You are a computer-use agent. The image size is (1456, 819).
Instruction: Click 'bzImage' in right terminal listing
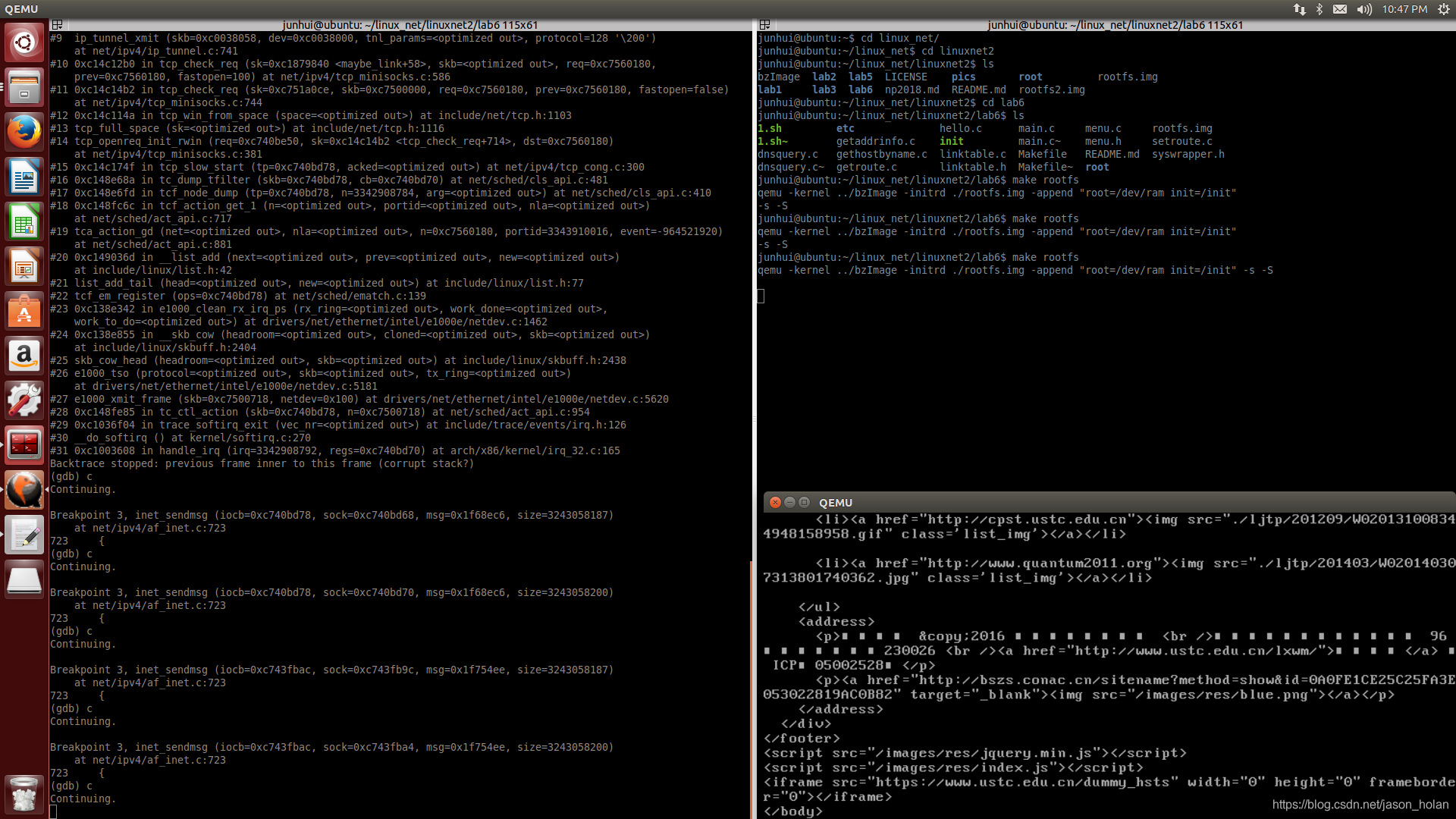click(x=779, y=77)
